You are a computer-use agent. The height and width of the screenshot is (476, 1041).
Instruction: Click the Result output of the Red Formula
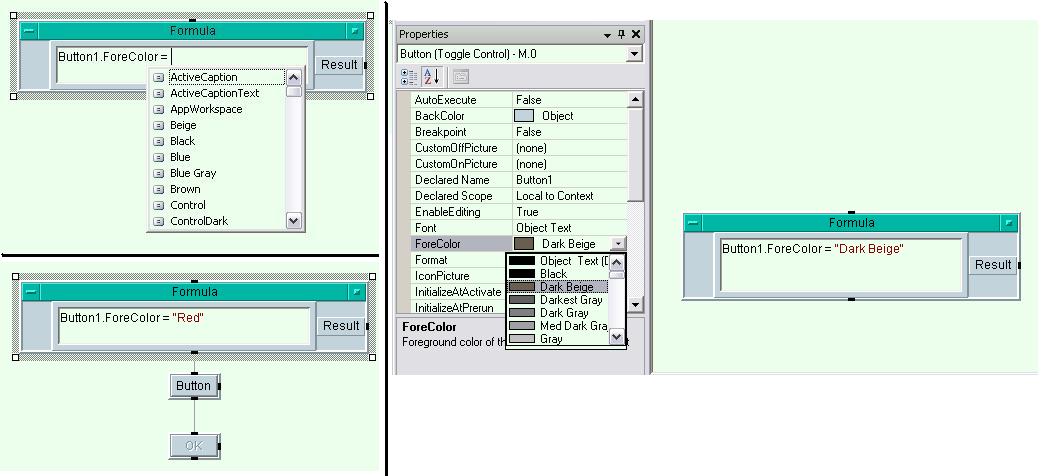click(341, 326)
